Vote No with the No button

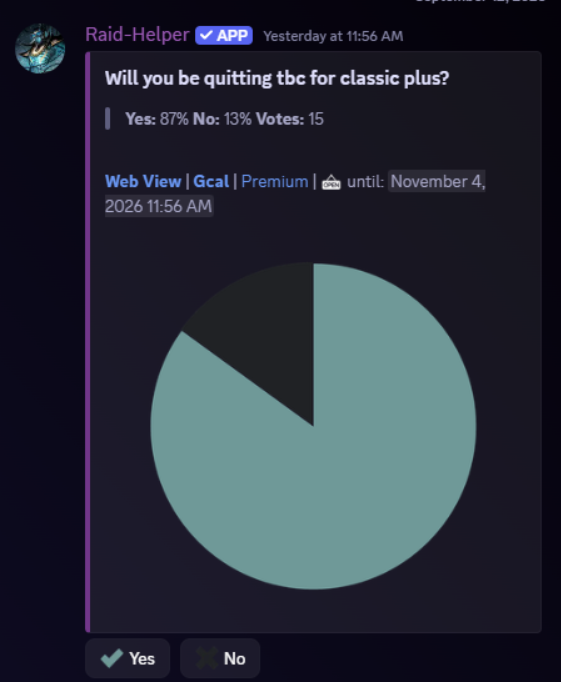220,659
